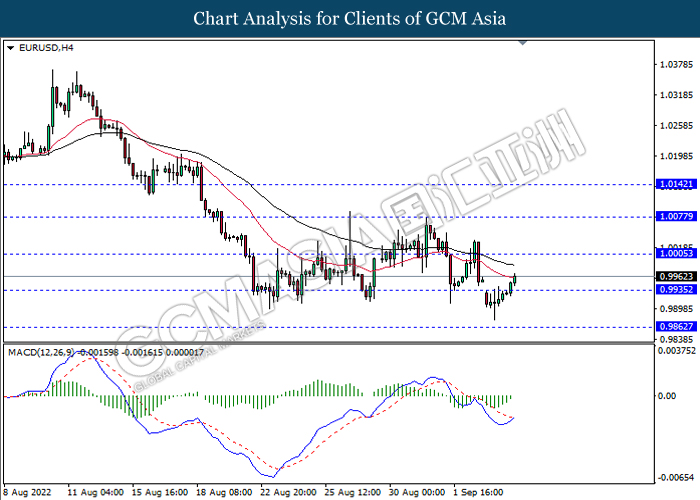700x500 pixels.
Task: Click the 15 Aug 16:00 time label
Action: [160, 492]
